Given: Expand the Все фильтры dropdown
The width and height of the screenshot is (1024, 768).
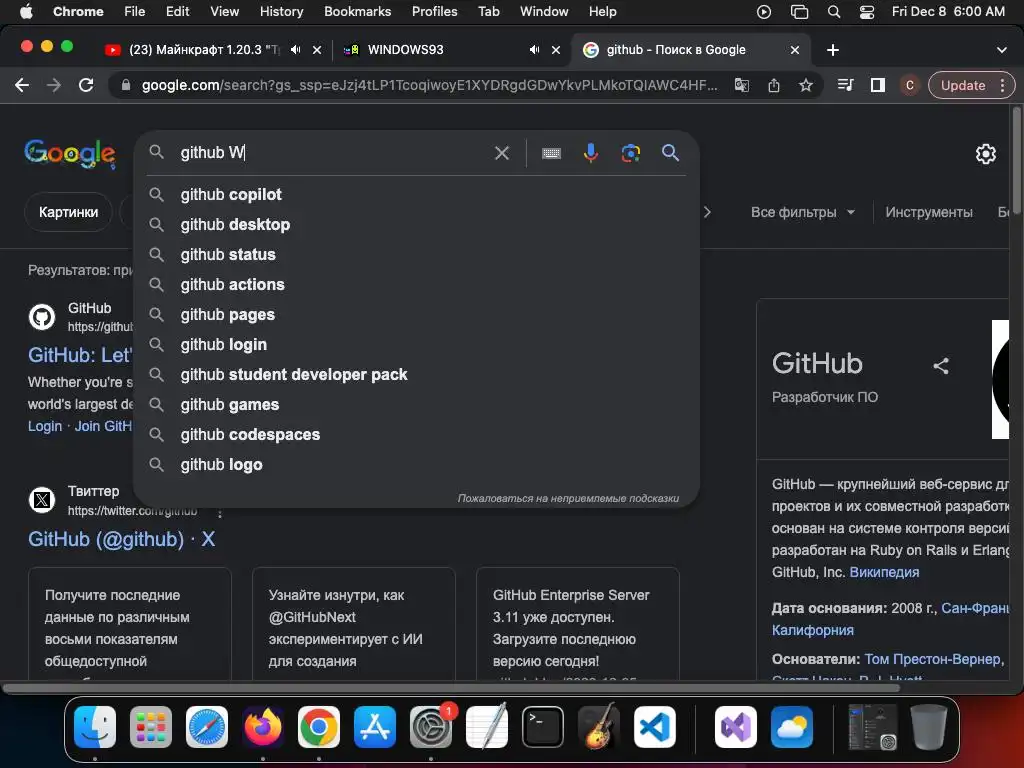Looking at the screenshot, I should (803, 212).
